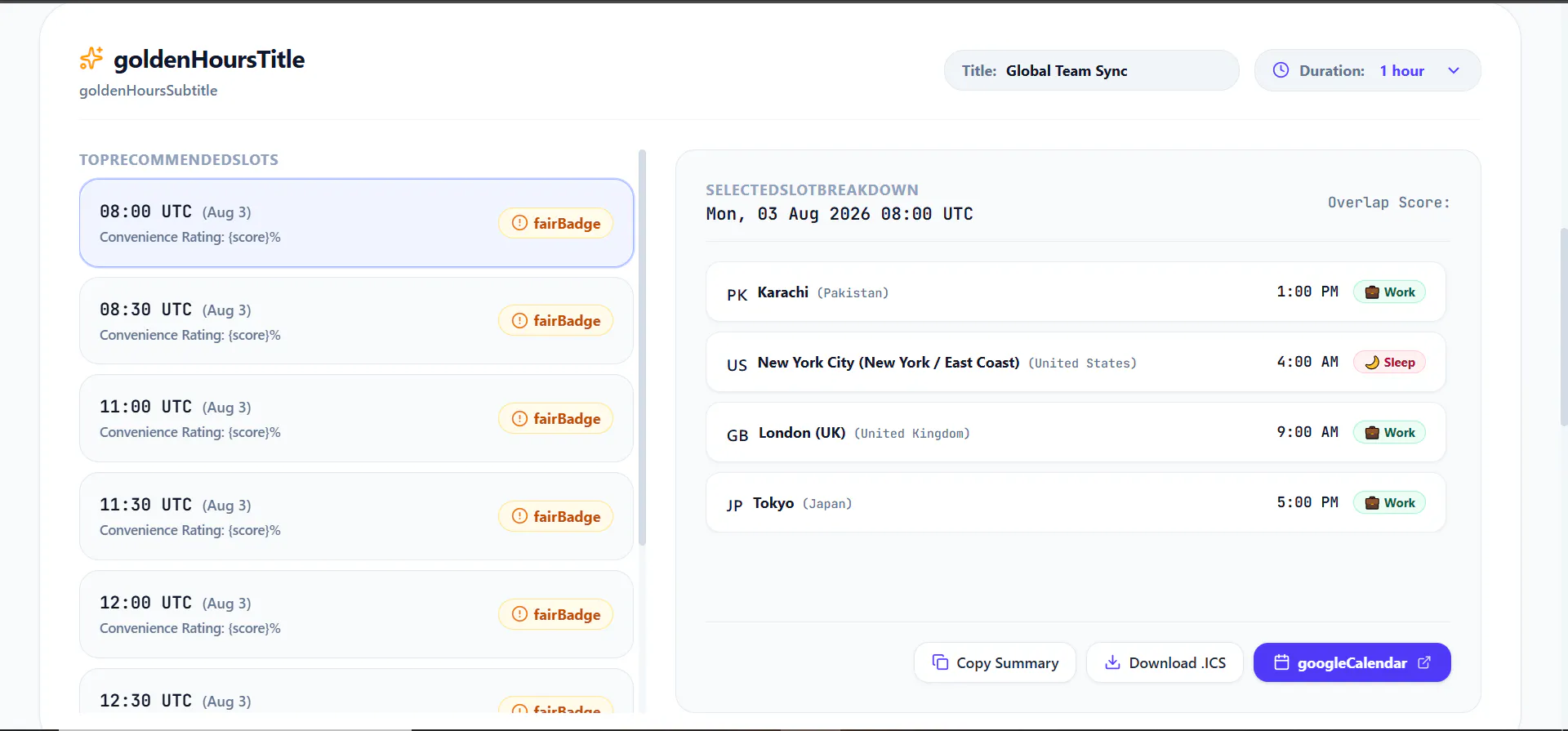Click the briefcase icon in Karachi row
1568x731 pixels.
pyautogui.click(x=1372, y=292)
